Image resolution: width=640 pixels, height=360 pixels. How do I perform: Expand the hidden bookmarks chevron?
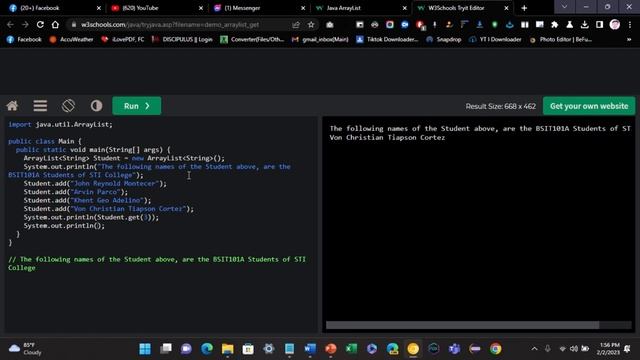[629, 40]
